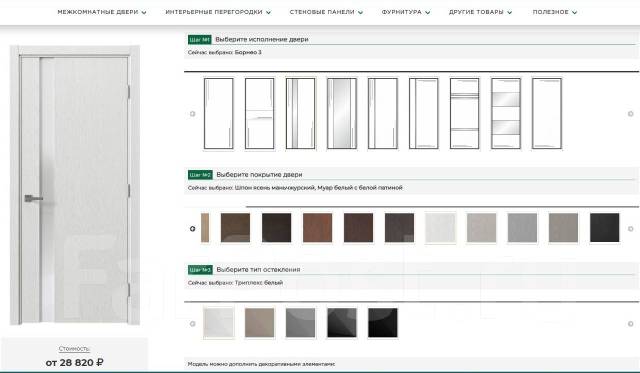The image size is (640, 373).
Task: Select door design with wide central mirror
Action: [342, 113]
